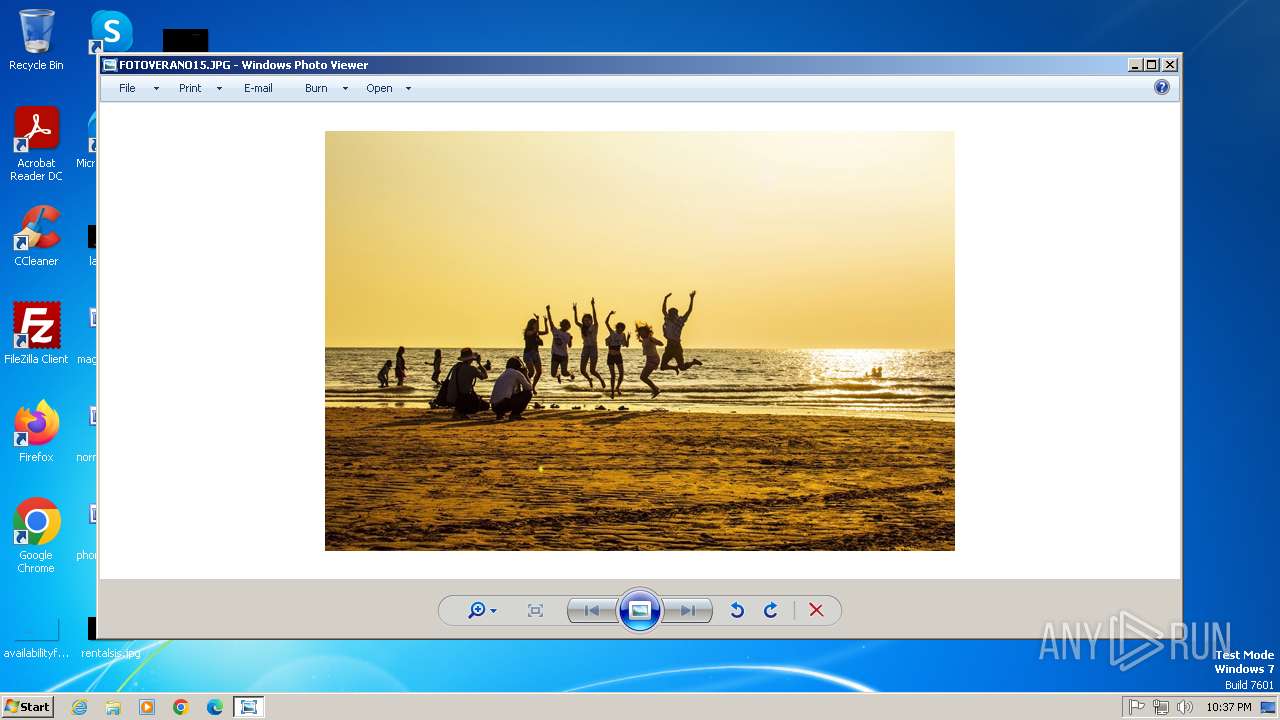
Task: Select the Firefox desktop shortcut
Action: (x=36, y=431)
